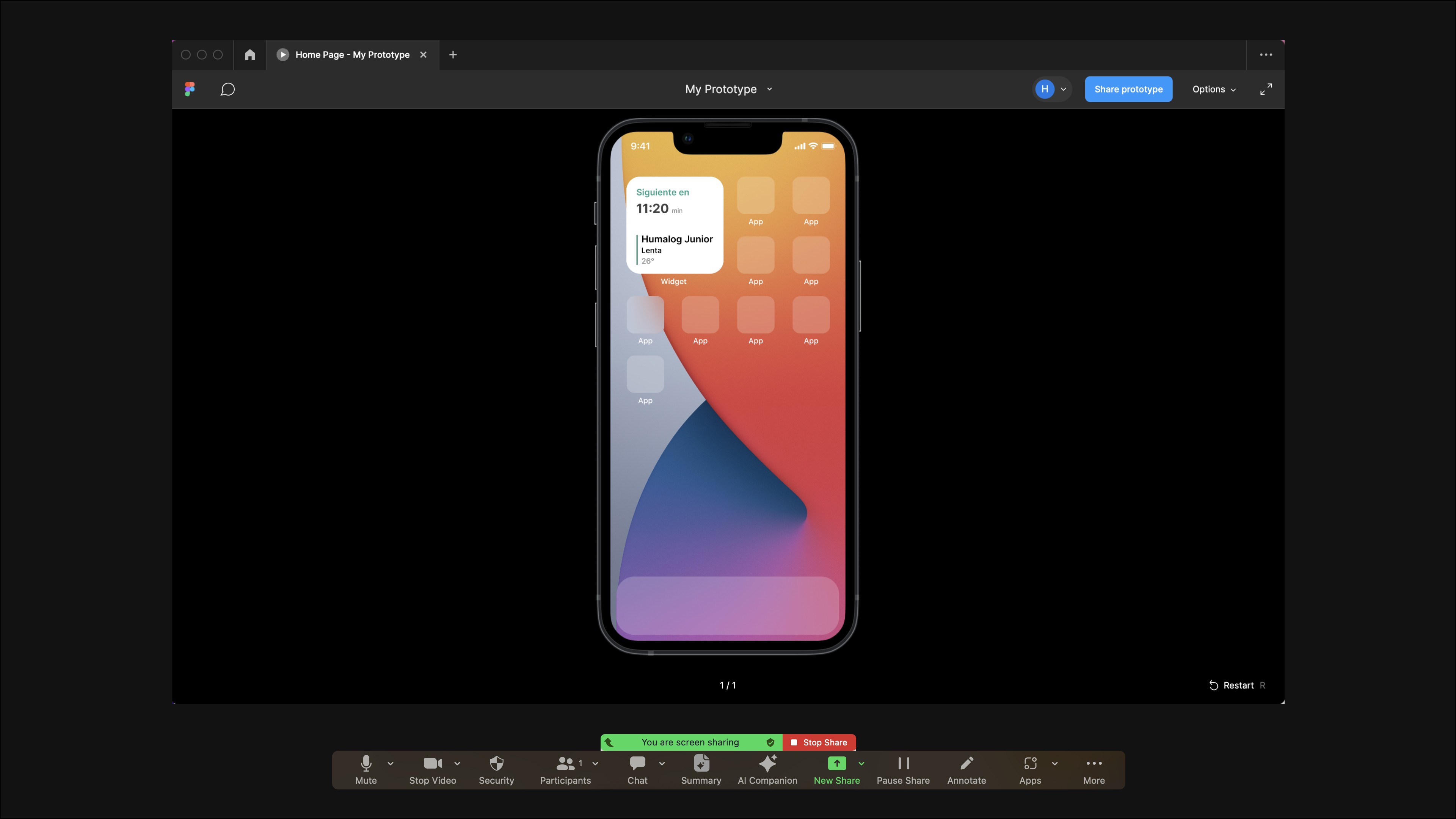Expand audio options arrow beside Mute

[390, 763]
